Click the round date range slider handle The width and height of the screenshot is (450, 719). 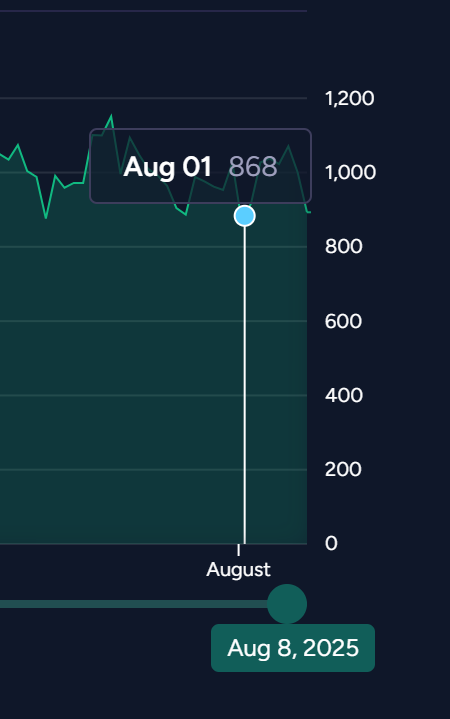[x=287, y=603]
